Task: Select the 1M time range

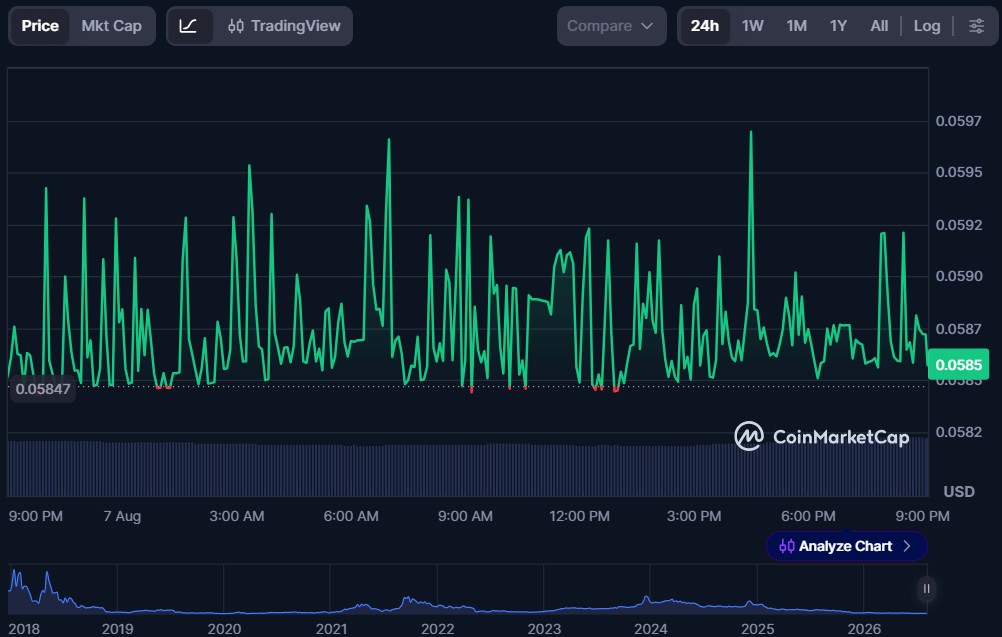Action: [796, 26]
